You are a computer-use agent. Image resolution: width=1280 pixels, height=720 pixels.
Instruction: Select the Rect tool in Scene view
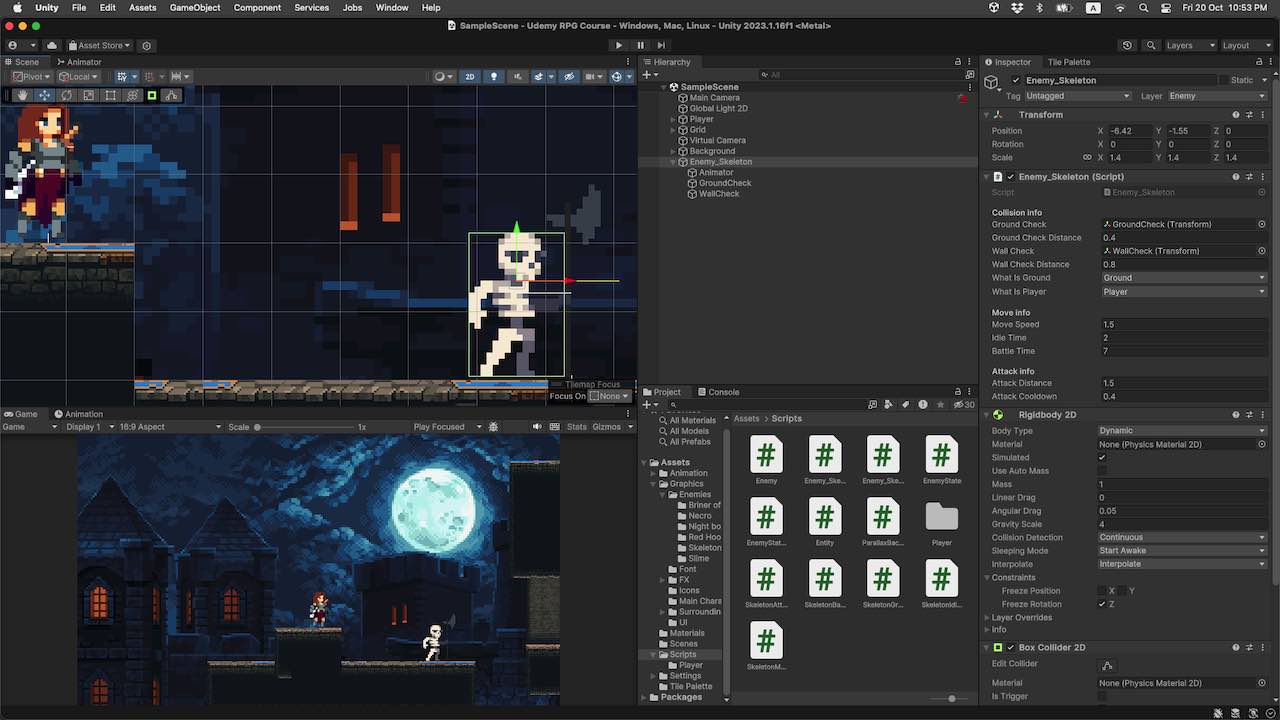[x=110, y=96]
